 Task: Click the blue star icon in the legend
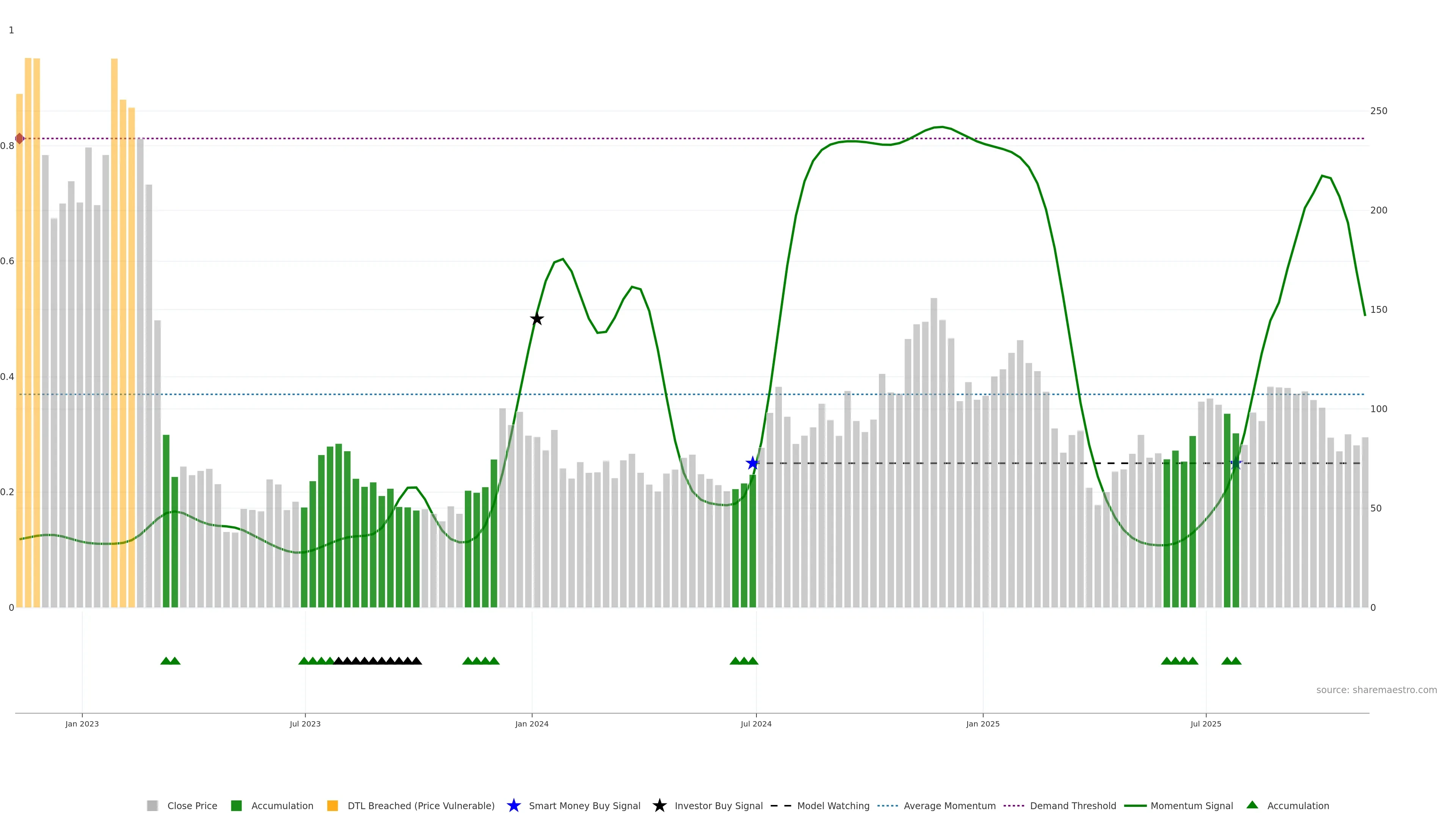coord(513,805)
